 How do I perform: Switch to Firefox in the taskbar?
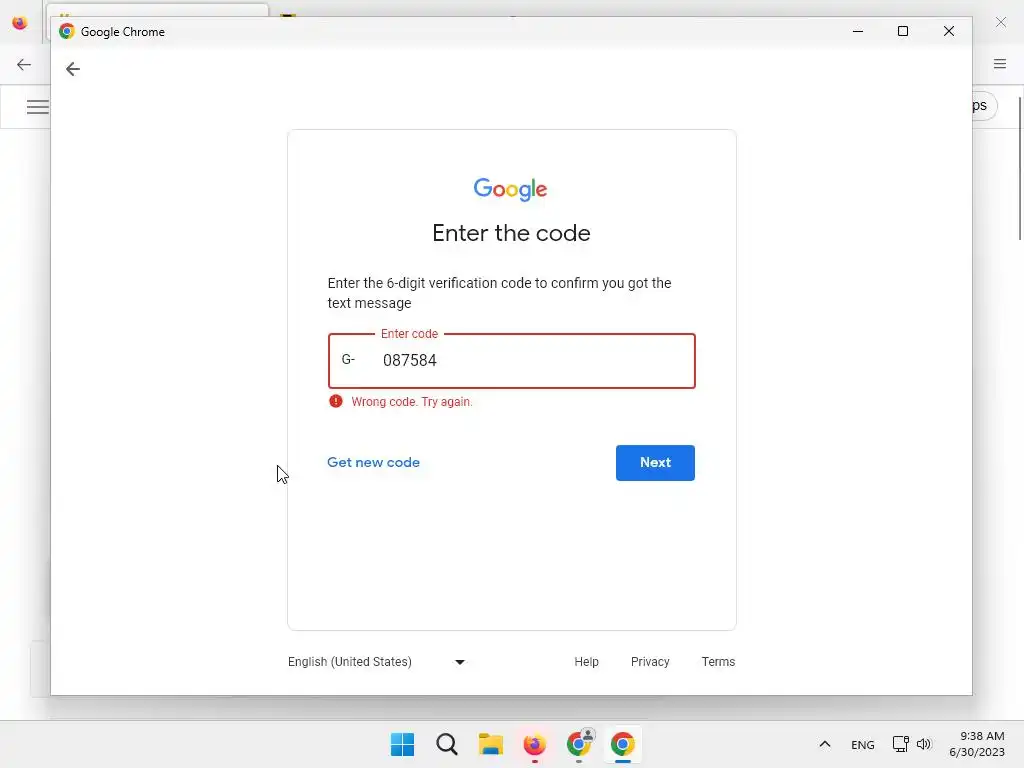[x=534, y=744]
